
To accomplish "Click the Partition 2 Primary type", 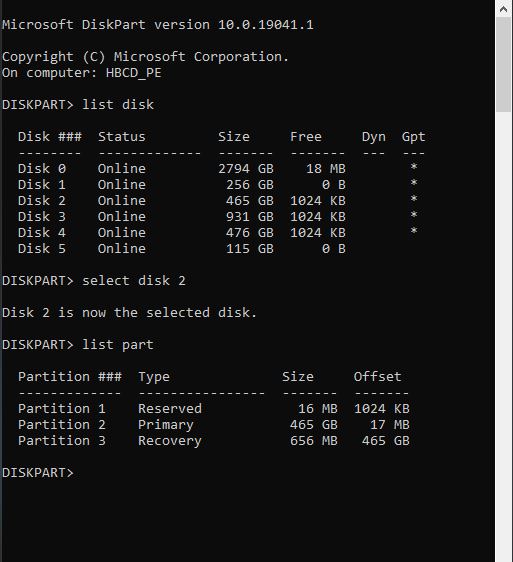I will 166,425.
